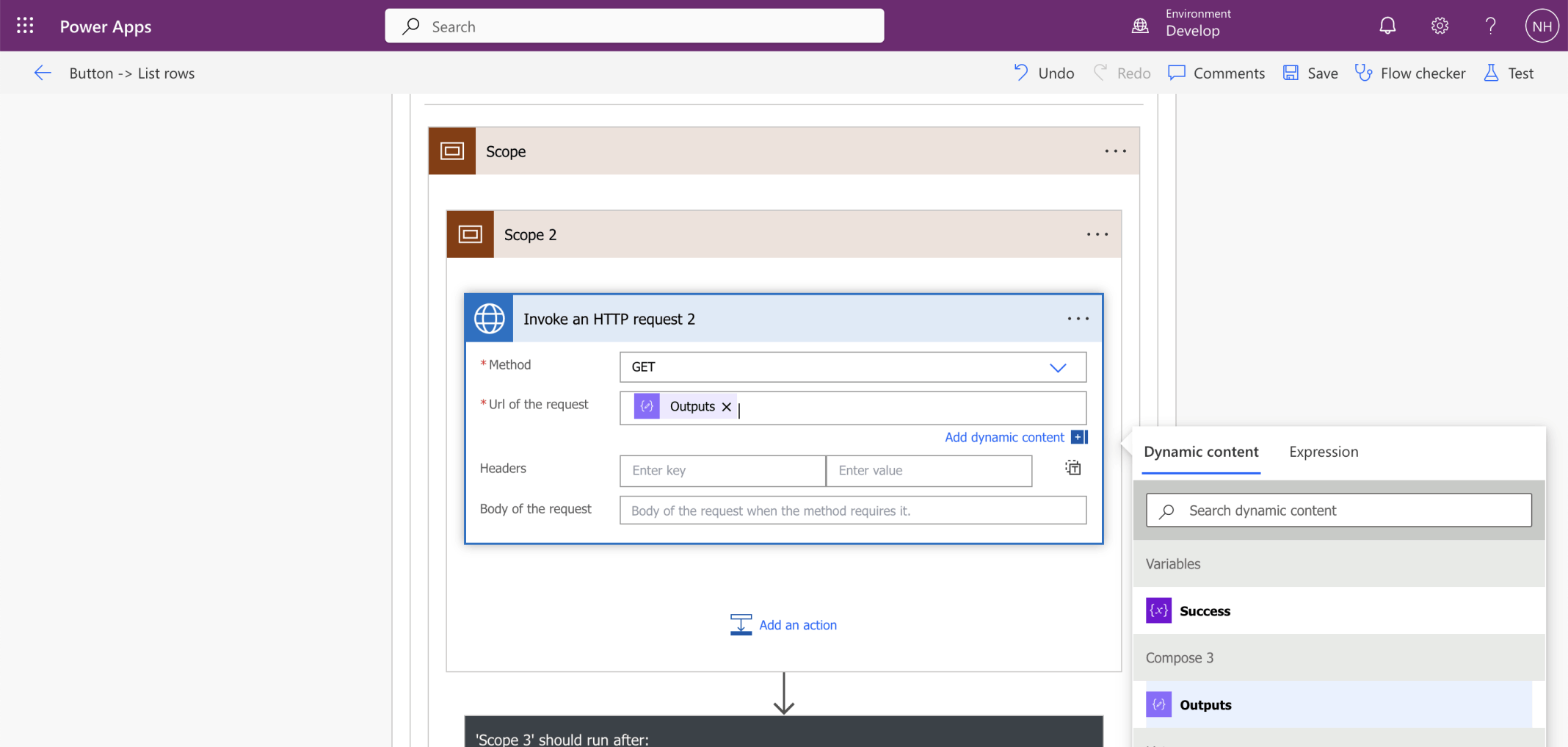Run the Flow checker

[1410, 73]
